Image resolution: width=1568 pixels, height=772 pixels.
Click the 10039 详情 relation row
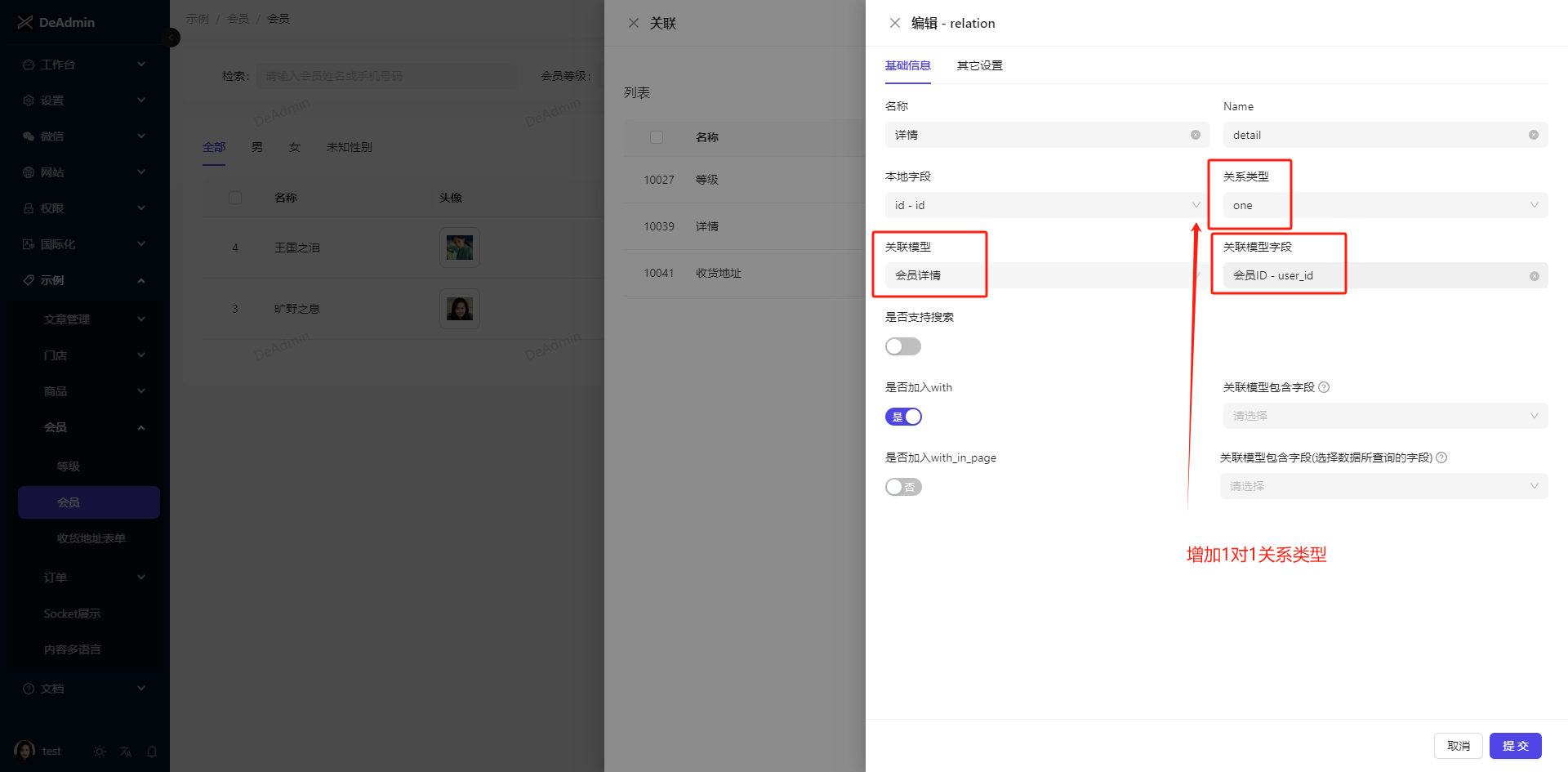pyautogui.click(x=745, y=226)
